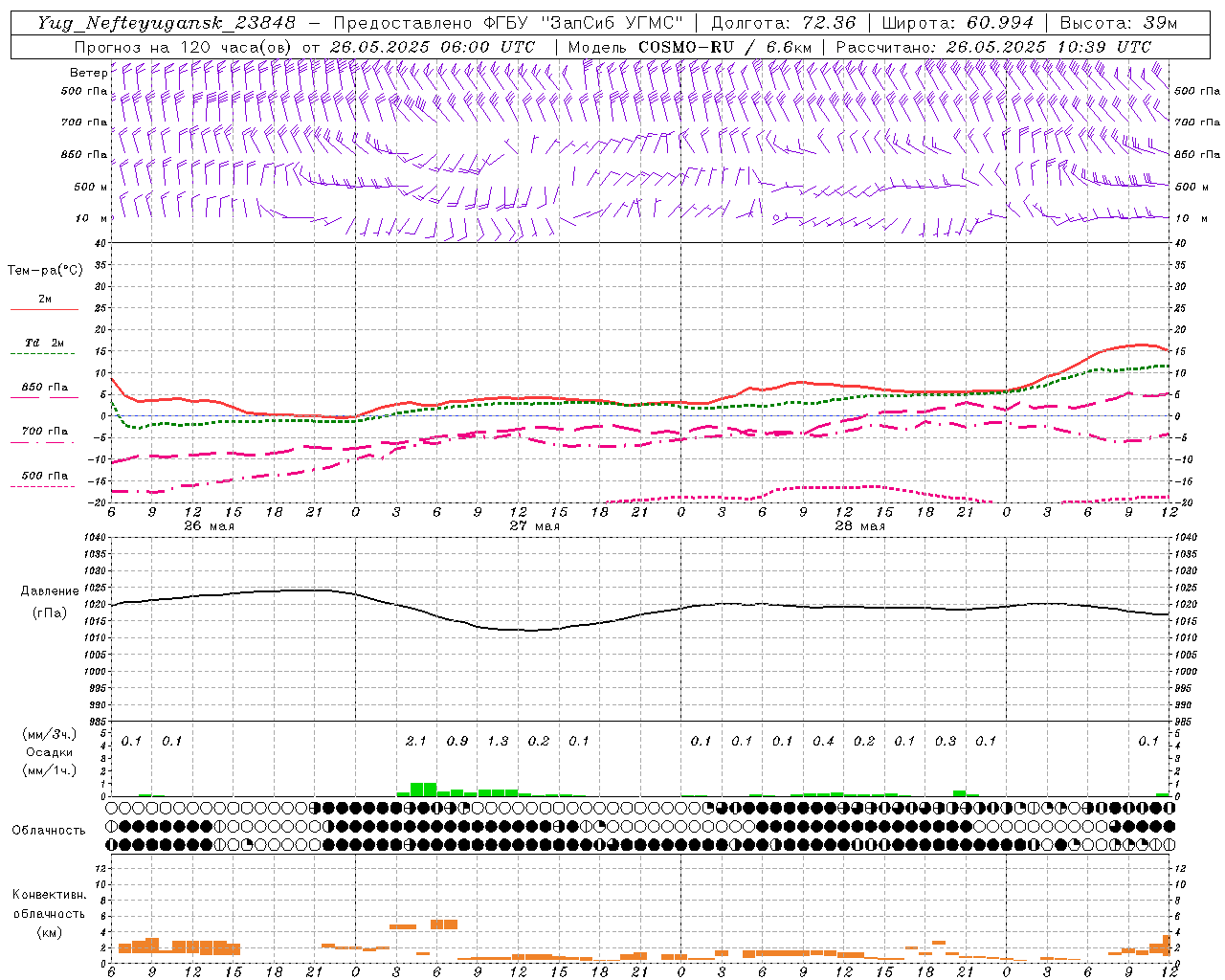The width and height of the screenshot is (1225, 980).
Task: Click the 'Тем-ра(°C)' temperature label
Action: [x=45, y=271]
